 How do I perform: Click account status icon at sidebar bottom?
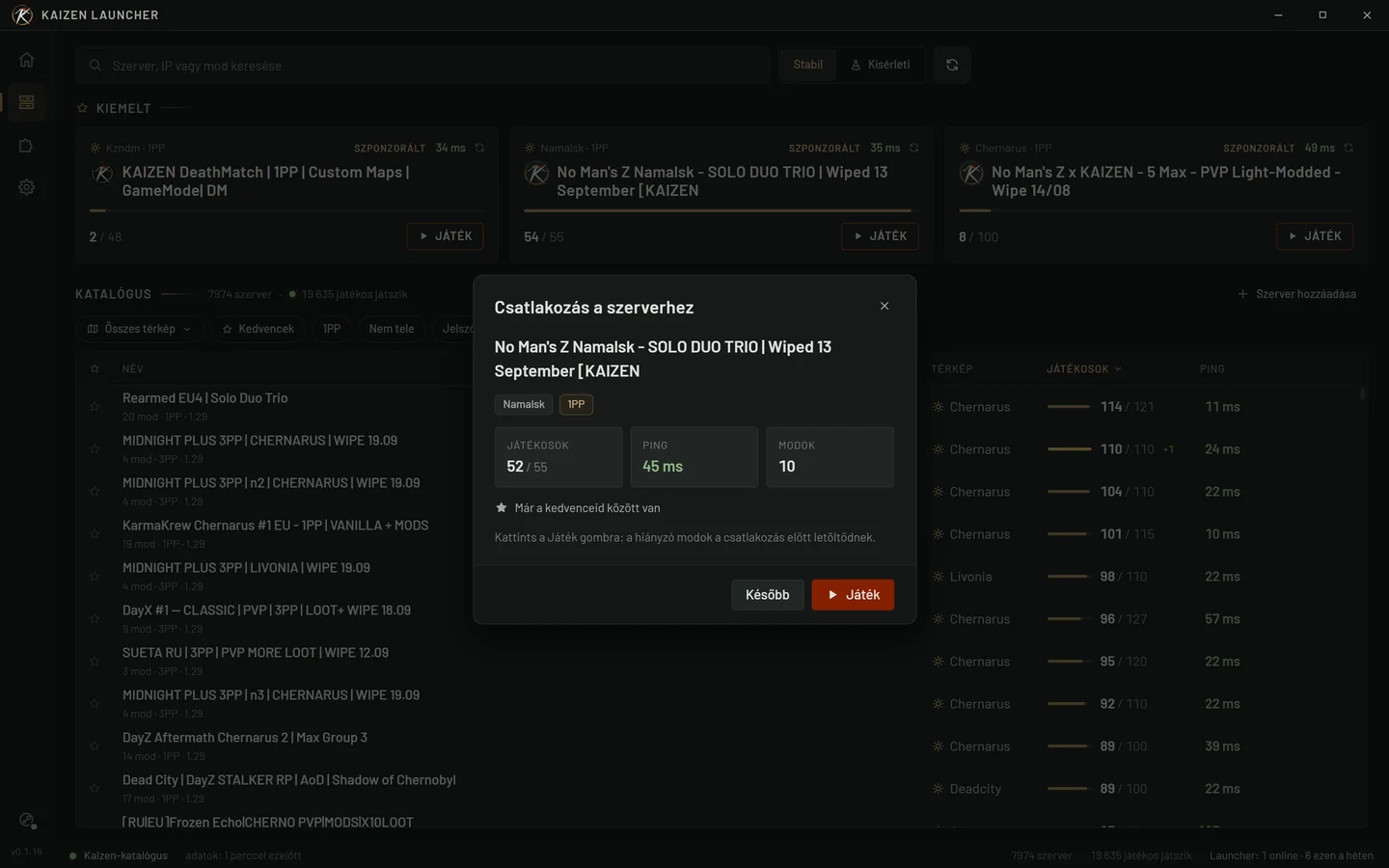tap(27, 821)
